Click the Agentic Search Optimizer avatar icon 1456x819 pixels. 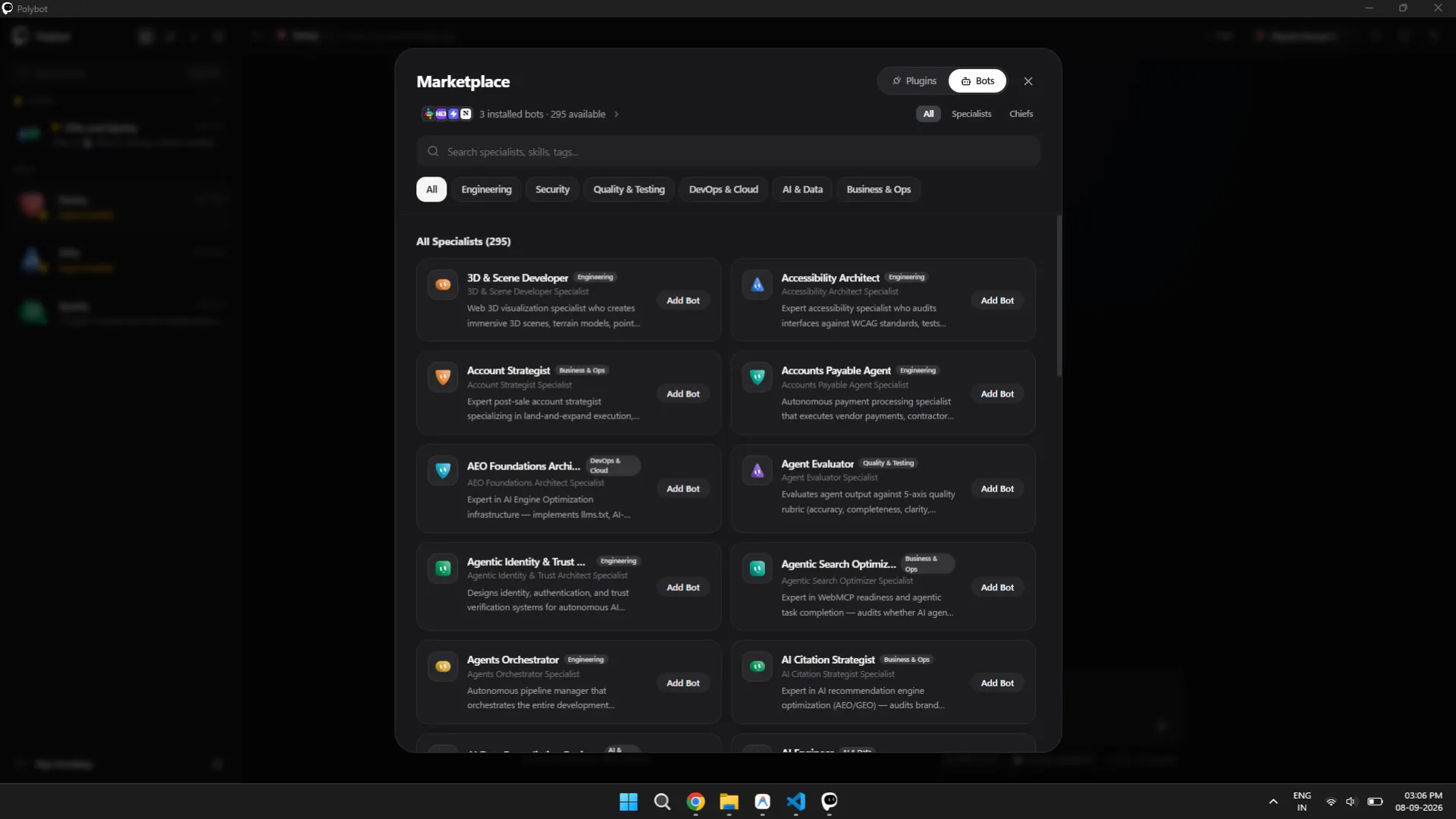click(757, 569)
